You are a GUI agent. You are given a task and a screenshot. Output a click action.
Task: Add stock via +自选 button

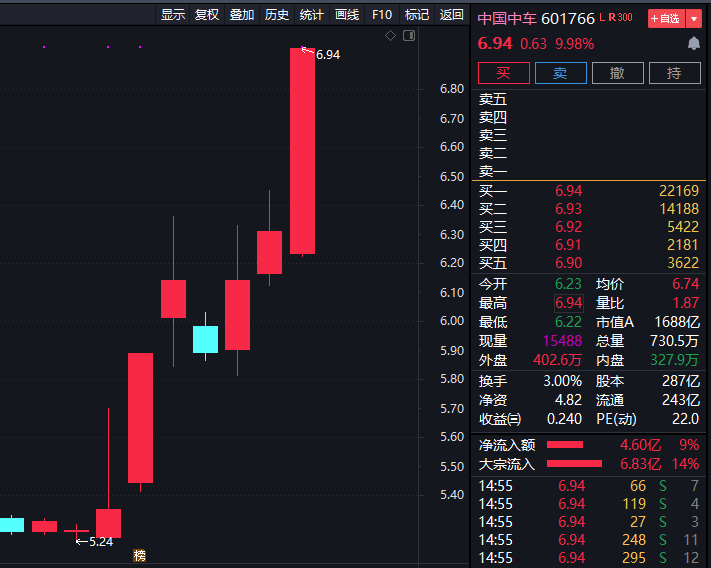666,19
